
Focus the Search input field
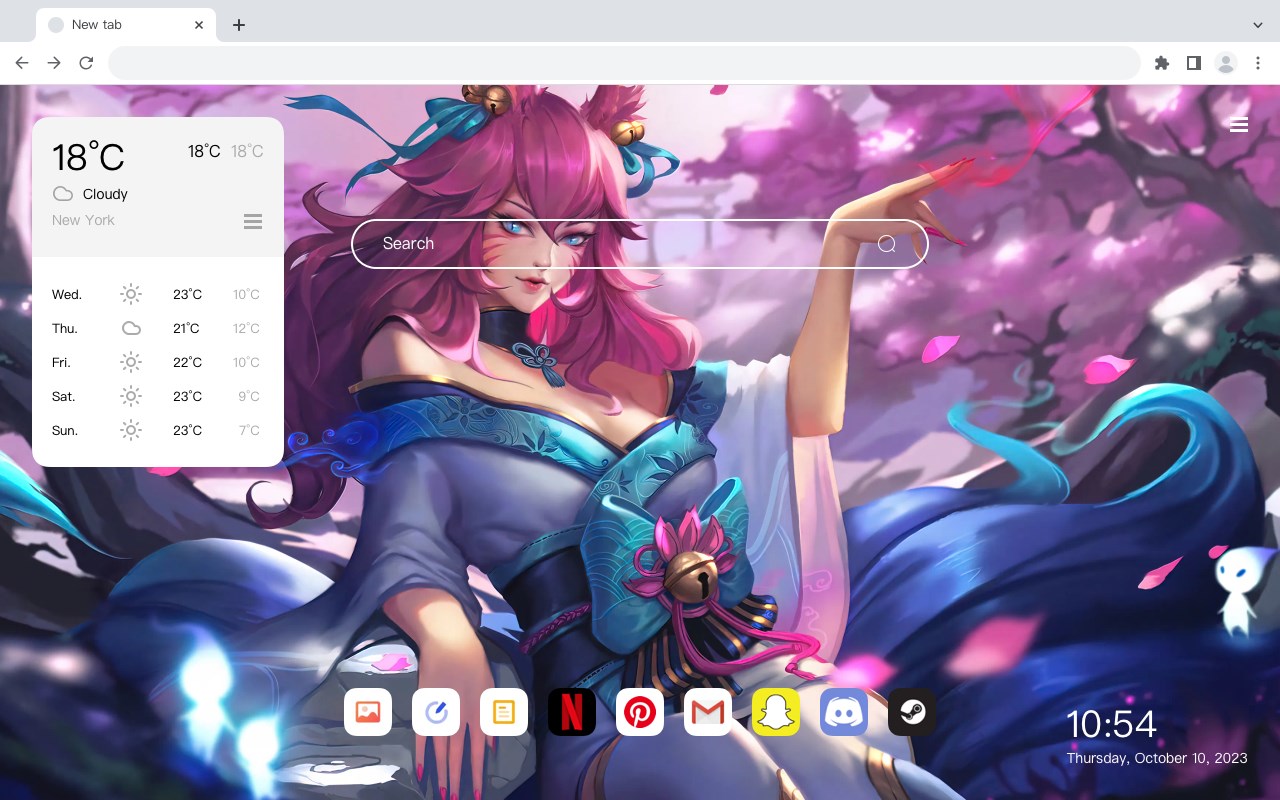point(640,244)
